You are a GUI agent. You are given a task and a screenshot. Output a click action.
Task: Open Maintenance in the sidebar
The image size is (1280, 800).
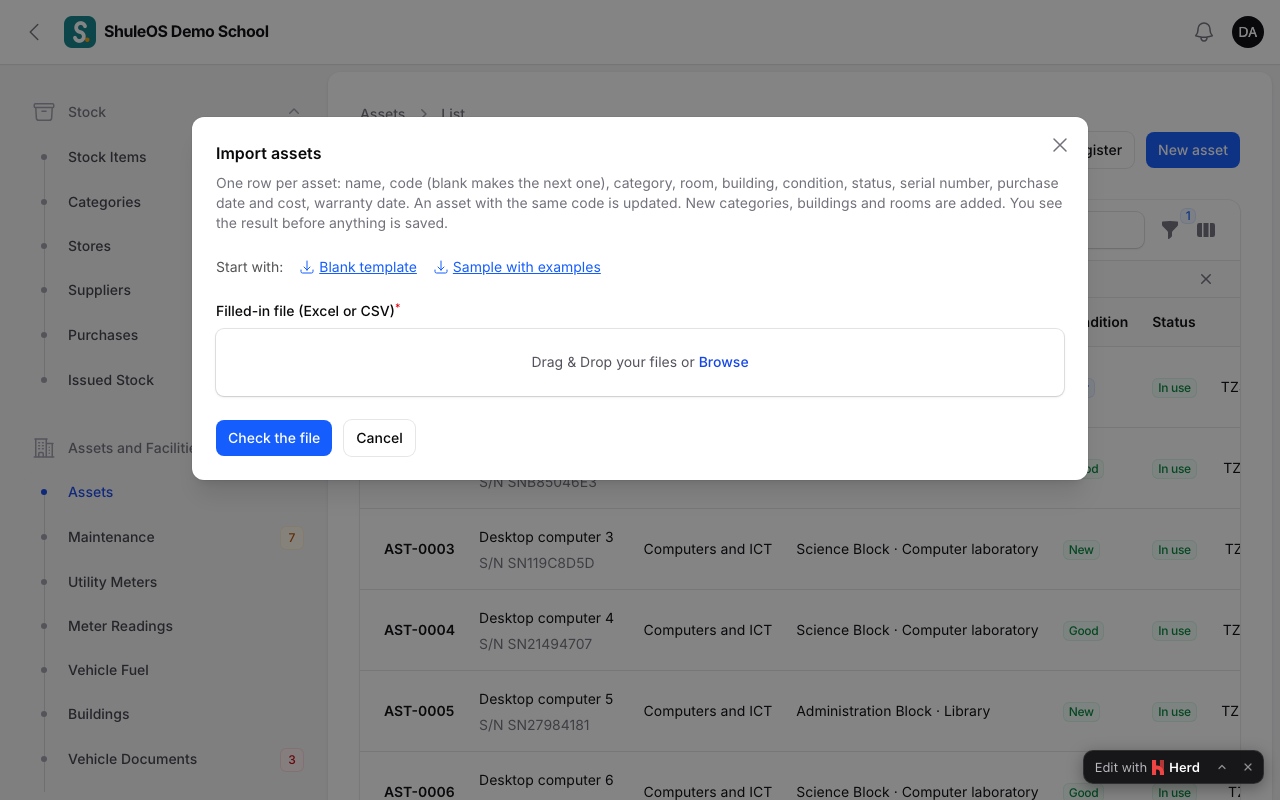(111, 537)
